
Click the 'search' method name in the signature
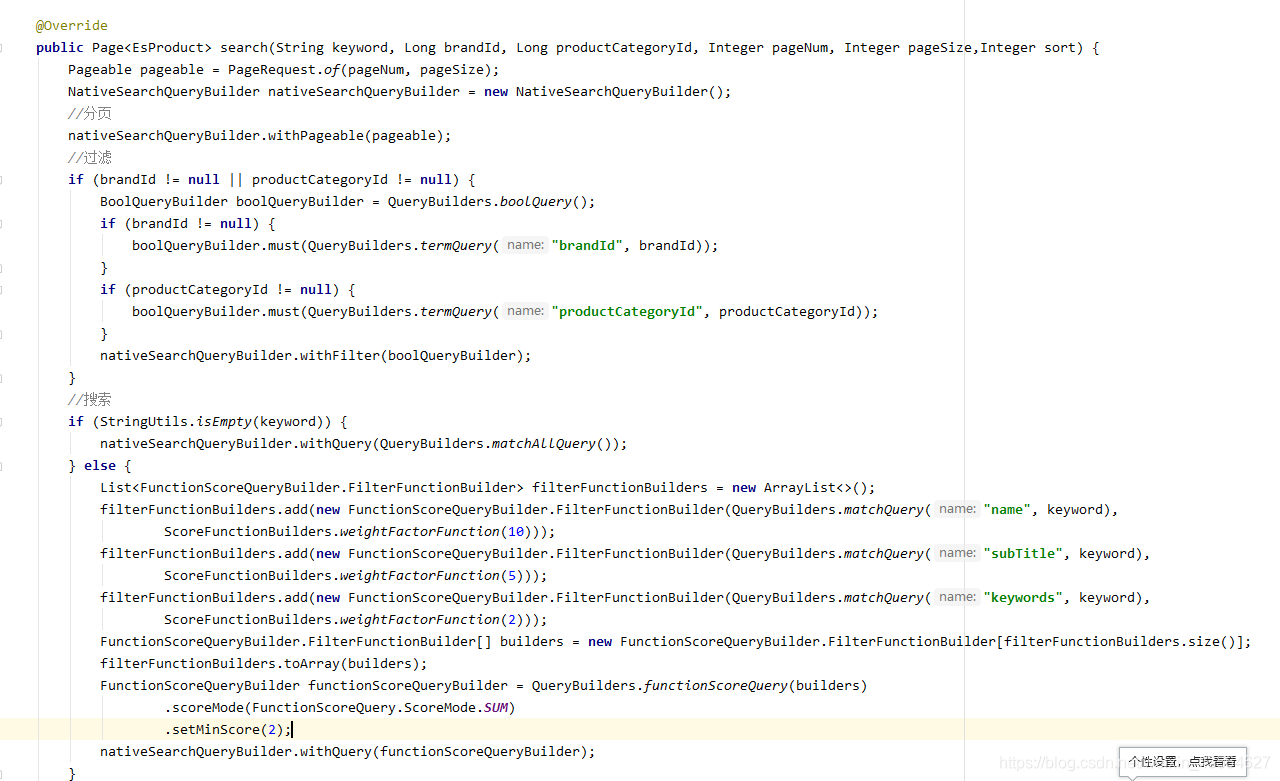(244, 47)
